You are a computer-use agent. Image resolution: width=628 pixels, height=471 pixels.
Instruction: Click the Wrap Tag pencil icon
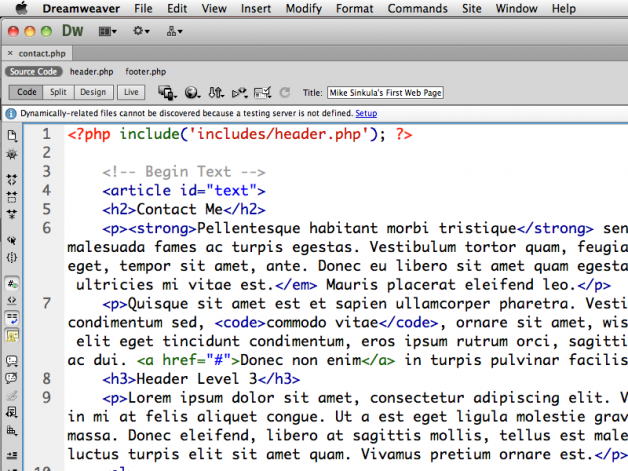(x=12, y=396)
